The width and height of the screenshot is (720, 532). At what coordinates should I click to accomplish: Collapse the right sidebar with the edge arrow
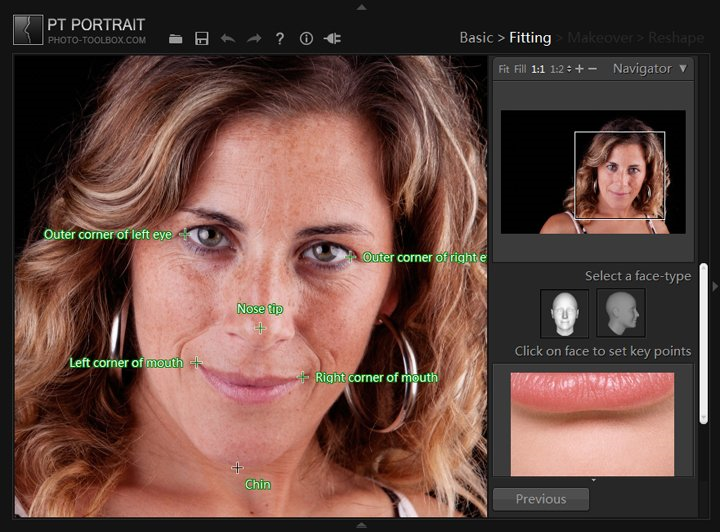(x=714, y=283)
